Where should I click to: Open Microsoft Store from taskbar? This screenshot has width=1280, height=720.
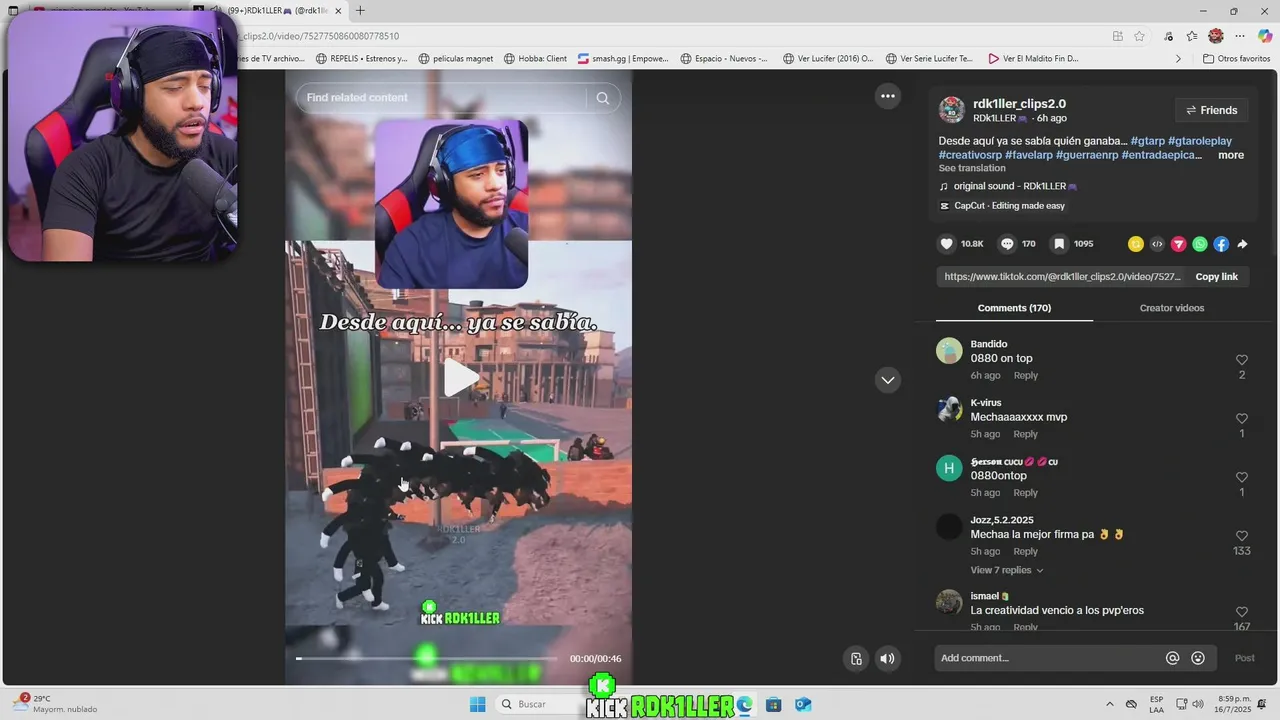click(x=773, y=704)
